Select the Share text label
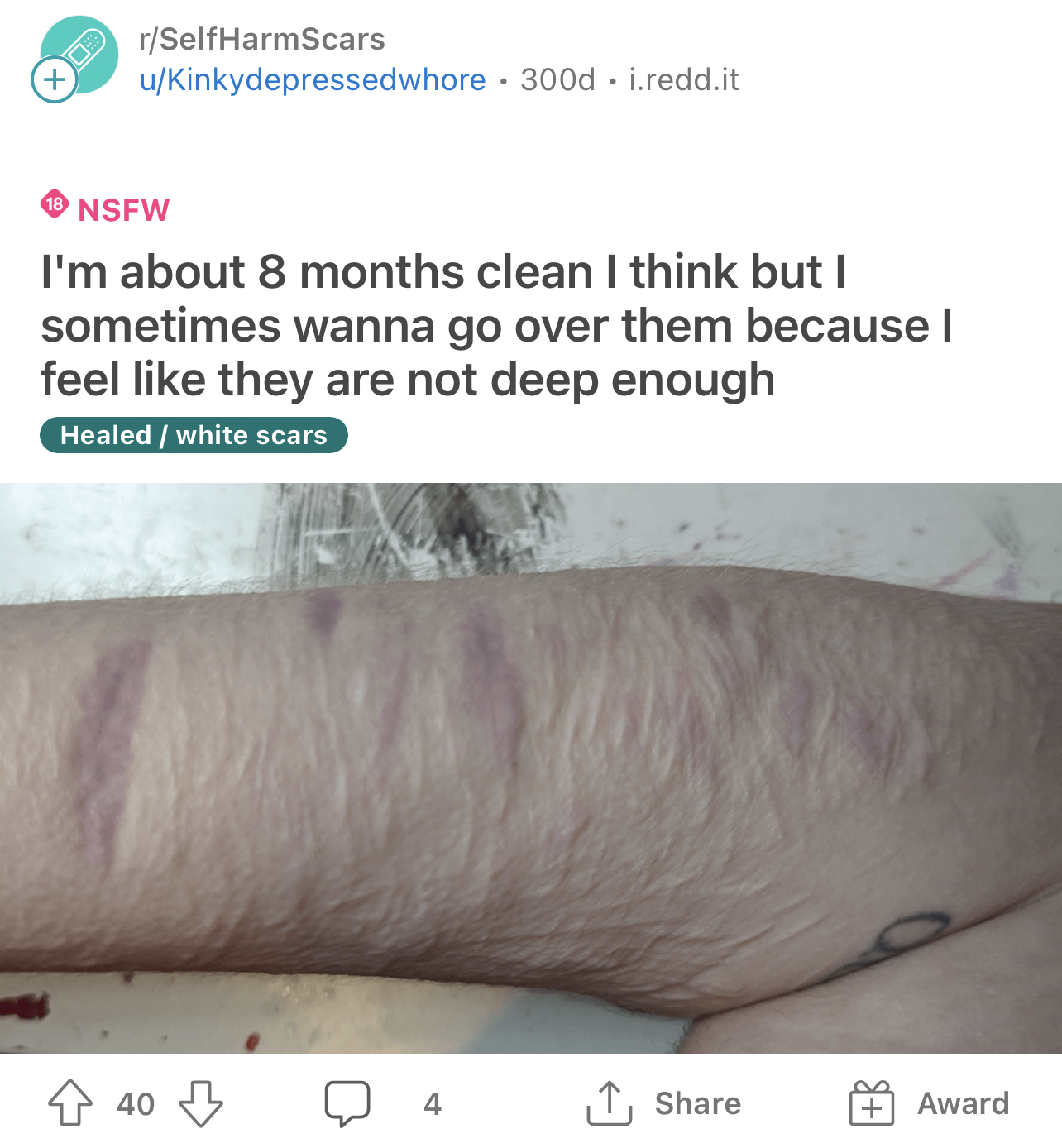1062x1148 pixels. (698, 1103)
